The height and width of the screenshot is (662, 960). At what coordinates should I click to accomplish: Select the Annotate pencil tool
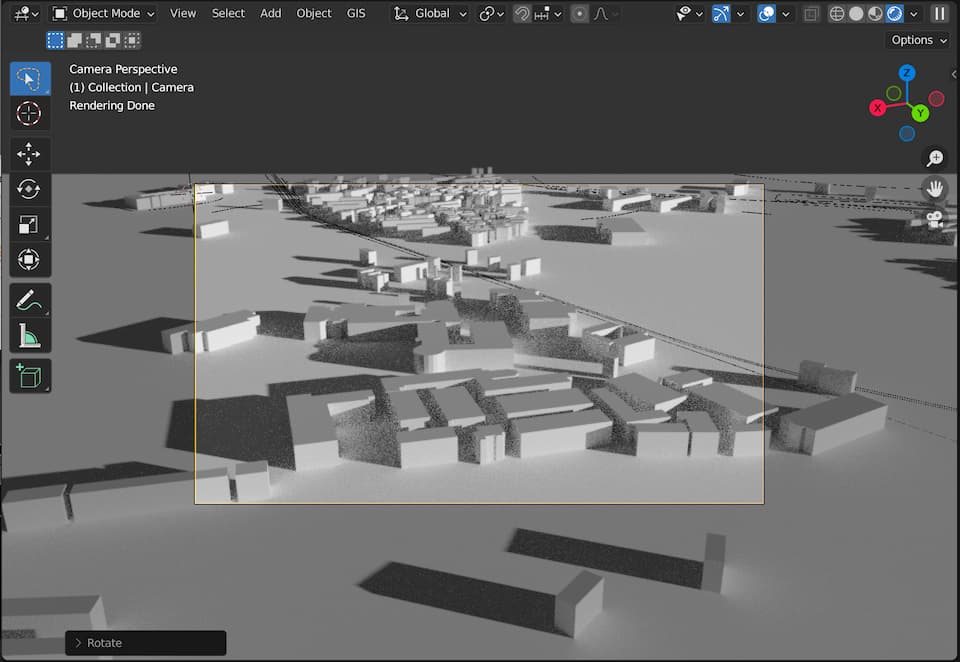[x=29, y=300]
